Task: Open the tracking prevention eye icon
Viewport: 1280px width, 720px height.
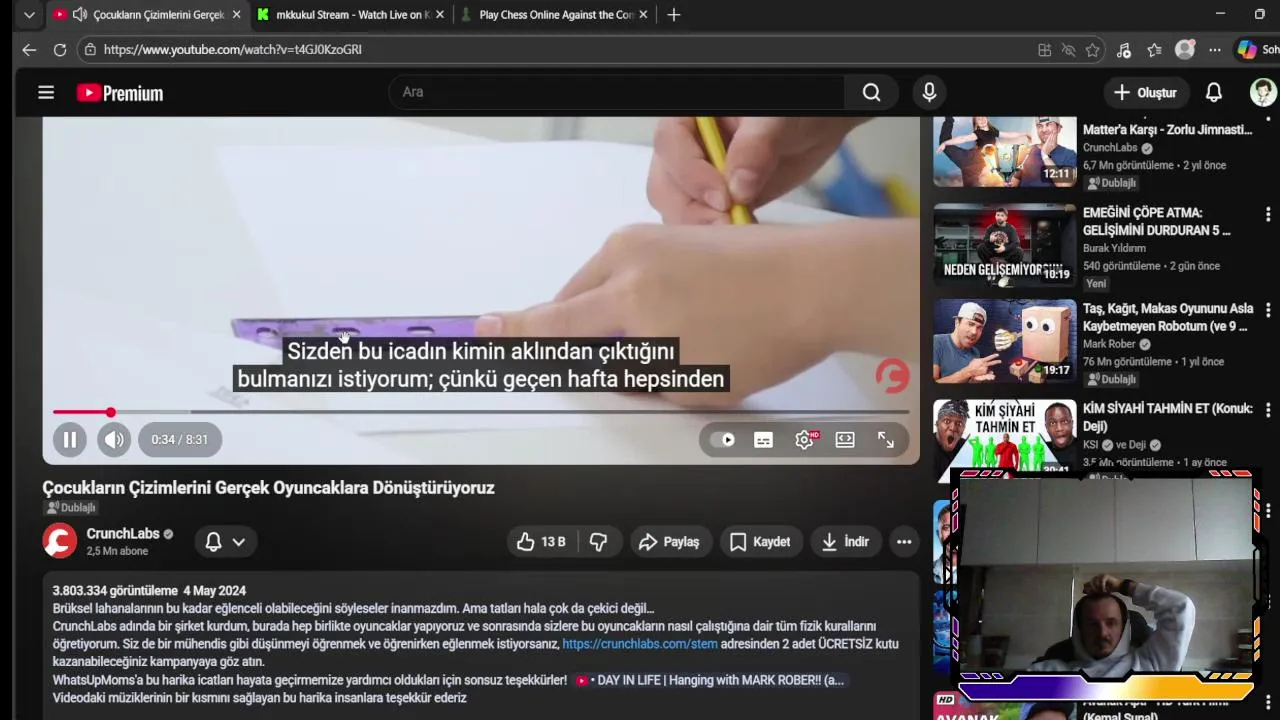Action: (1068, 50)
